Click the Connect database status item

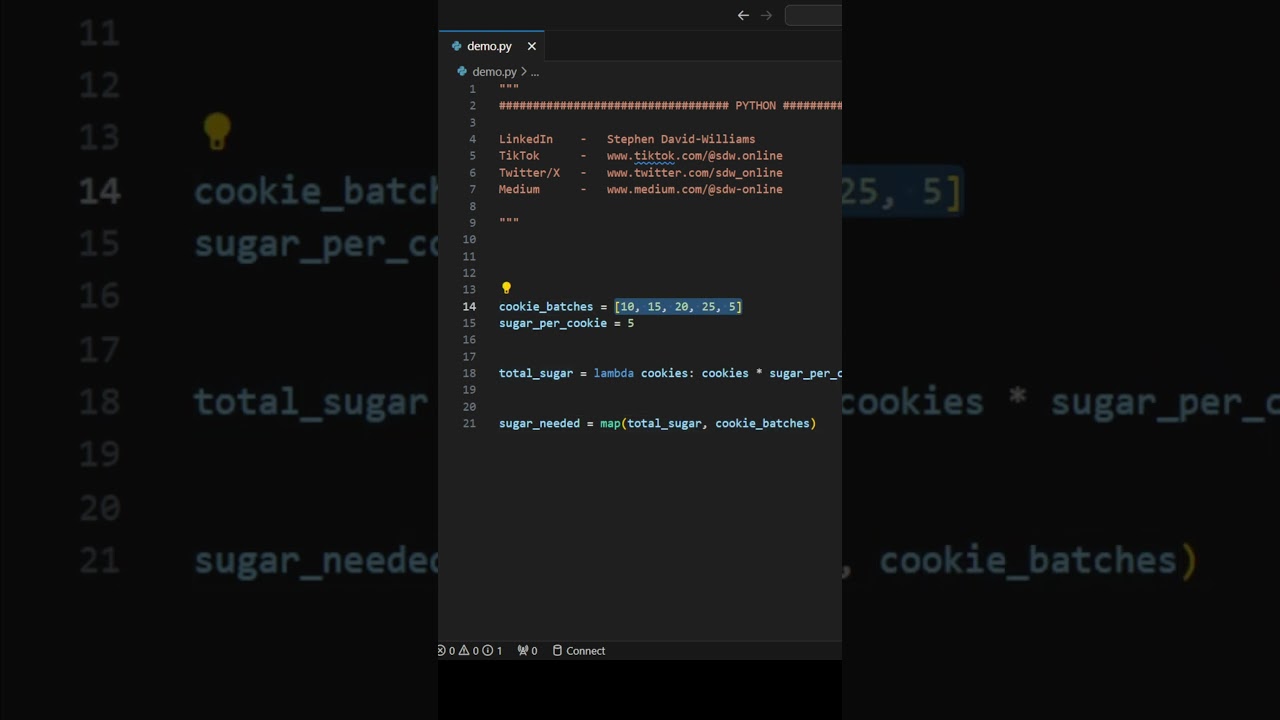(x=579, y=651)
